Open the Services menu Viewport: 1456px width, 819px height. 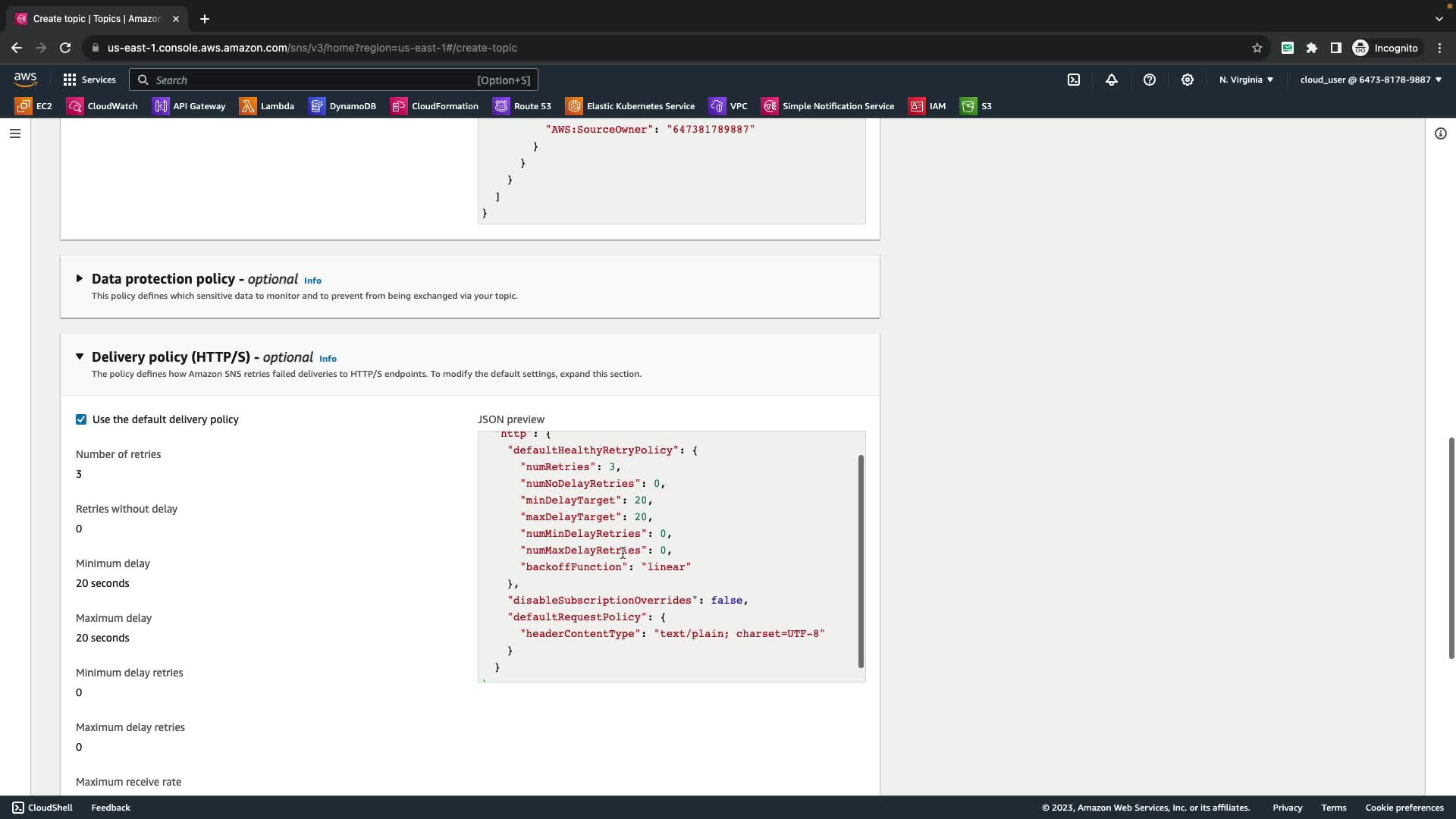click(89, 80)
